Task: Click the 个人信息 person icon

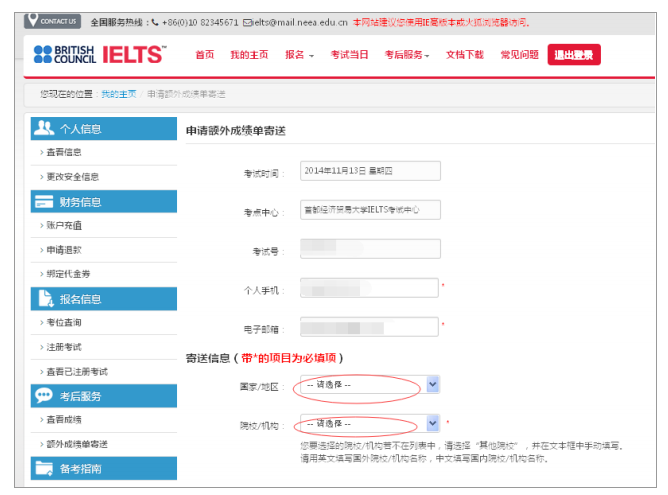Action: pyautogui.click(x=43, y=128)
